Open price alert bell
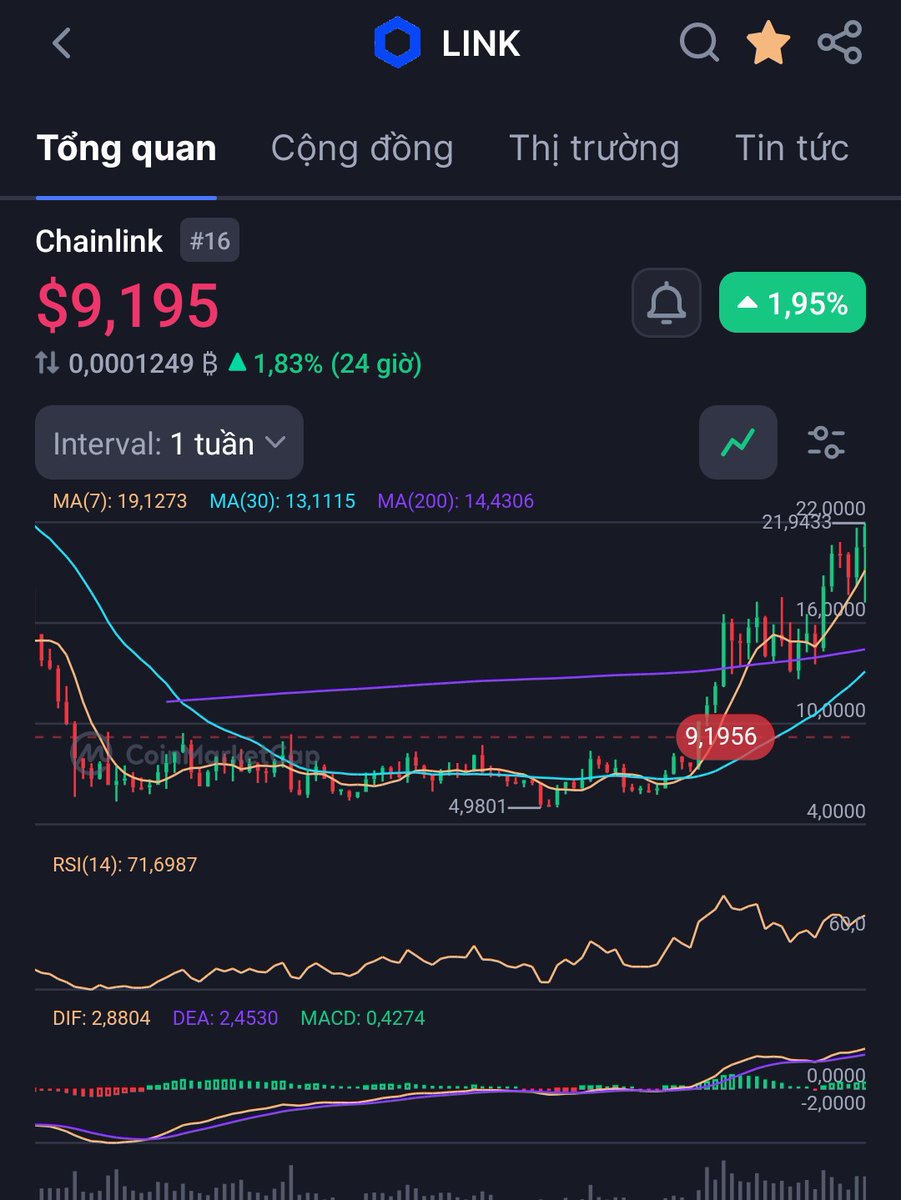901x1200 pixels. click(667, 303)
